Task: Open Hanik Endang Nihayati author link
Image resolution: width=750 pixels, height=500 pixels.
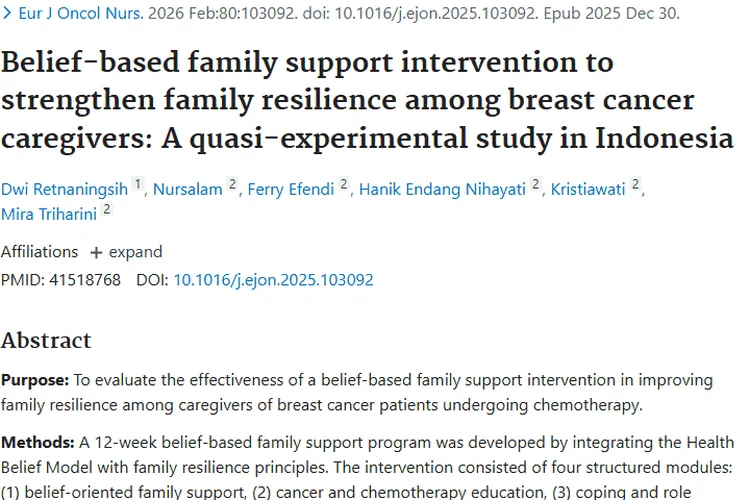Action: [x=442, y=189]
